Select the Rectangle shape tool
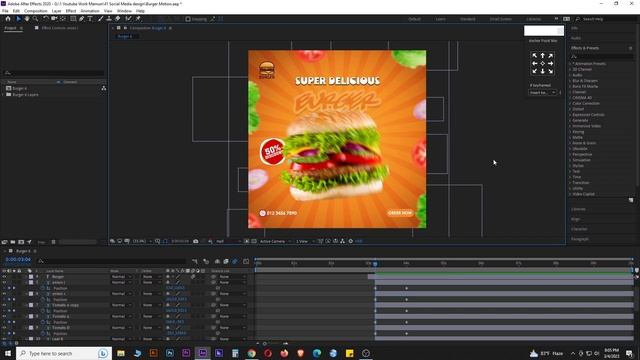640x360 pixels. pyautogui.click(x=73, y=19)
